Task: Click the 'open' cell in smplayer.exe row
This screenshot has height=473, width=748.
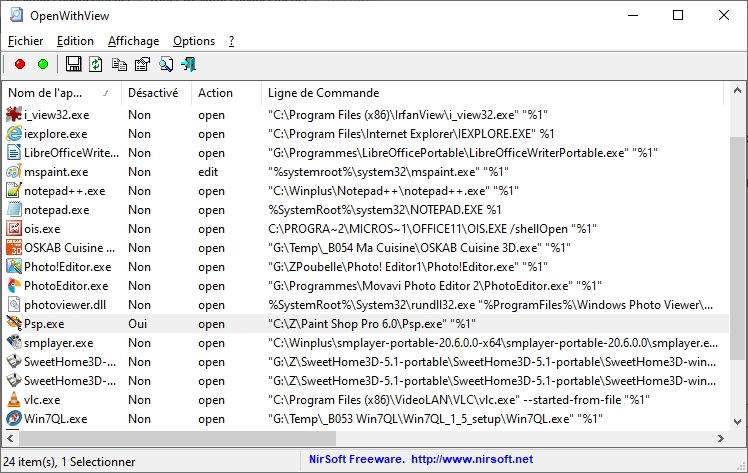Action: 211,343
